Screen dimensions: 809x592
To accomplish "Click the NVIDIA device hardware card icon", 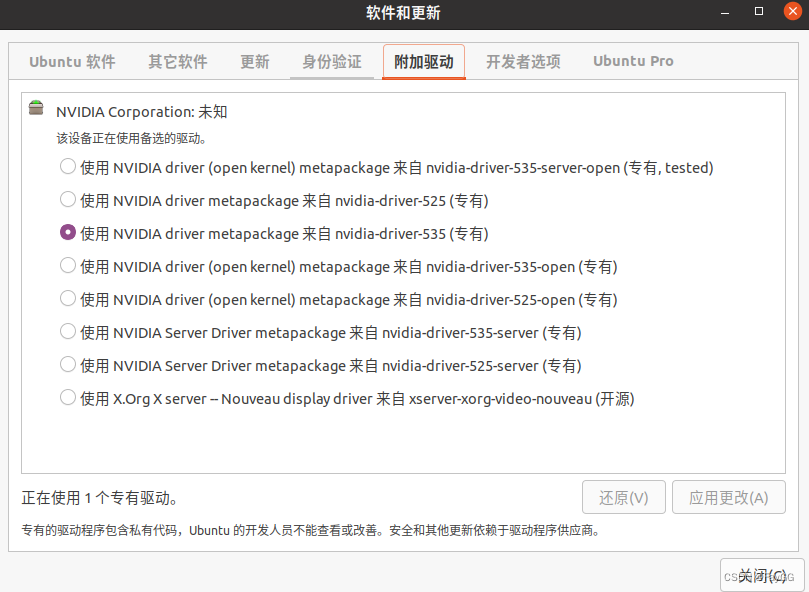I will point(36,108).
